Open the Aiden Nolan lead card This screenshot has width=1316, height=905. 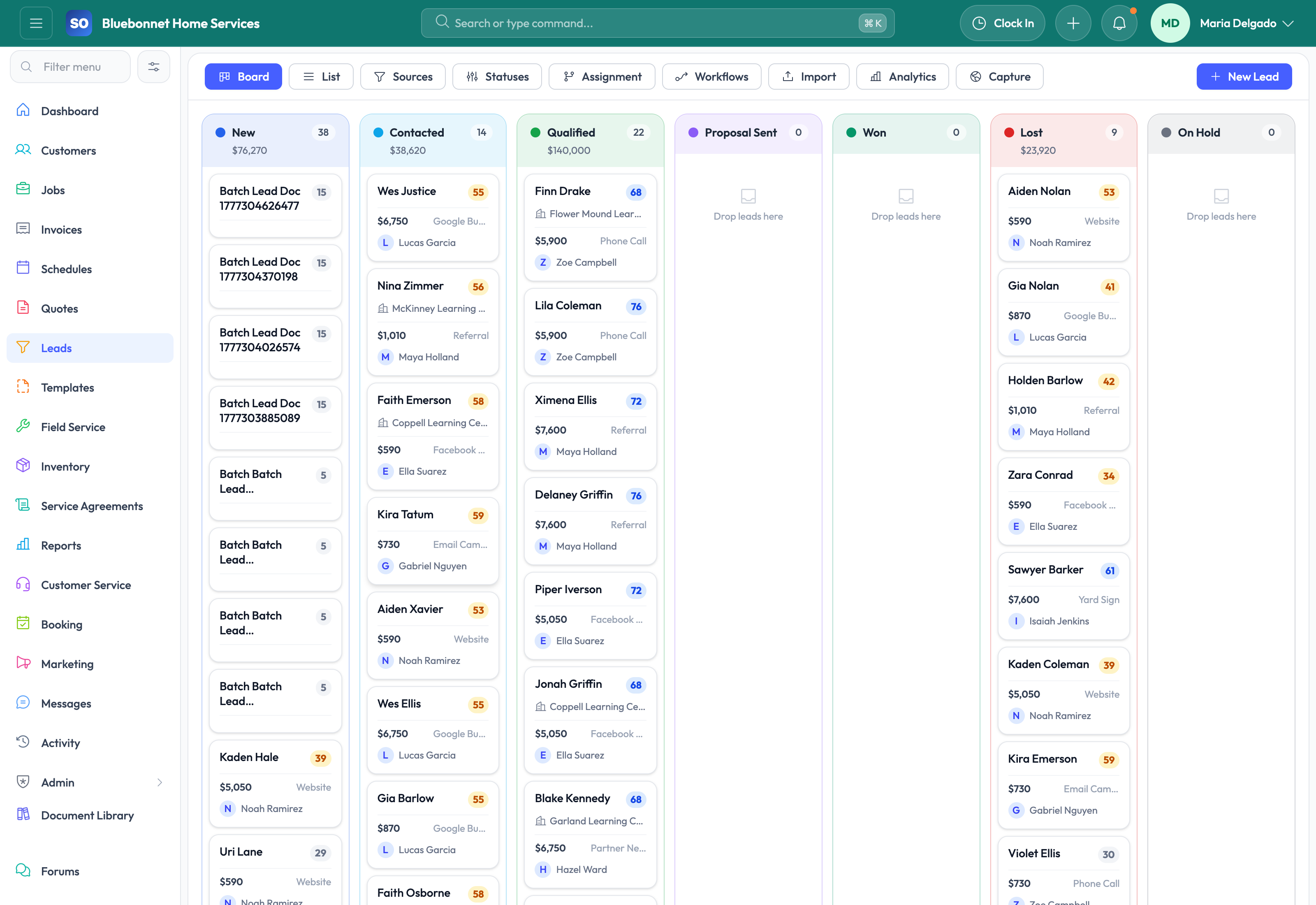[1063, 217]
